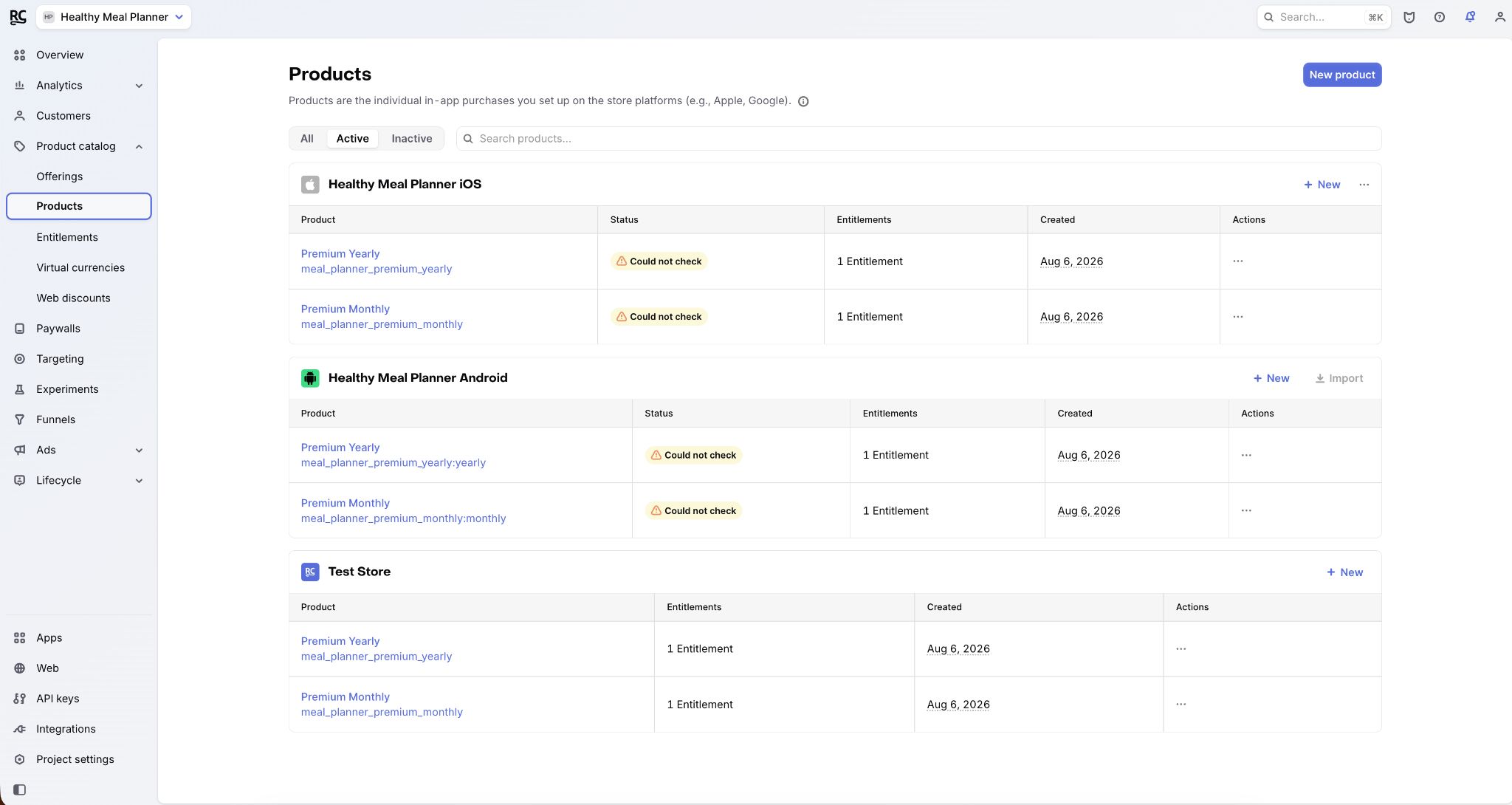Screen dimensions: 1512x805
Task: Open the user account icon
Action: pos(1499,17)
